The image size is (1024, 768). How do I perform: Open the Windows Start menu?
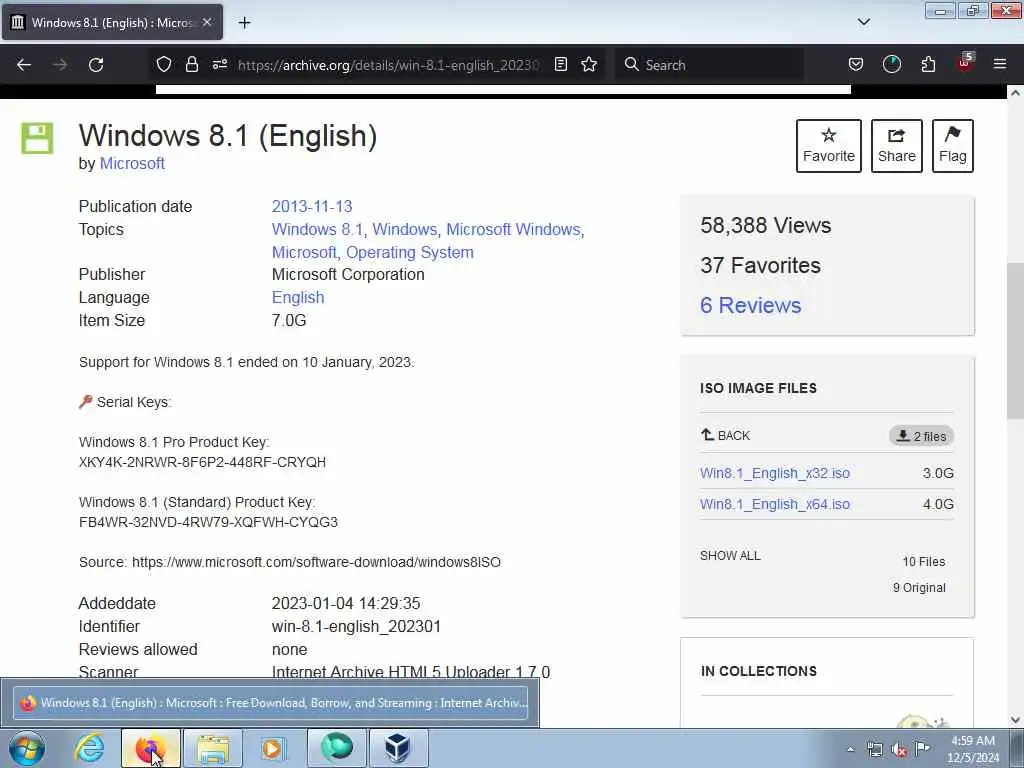(x=27, y=748)
